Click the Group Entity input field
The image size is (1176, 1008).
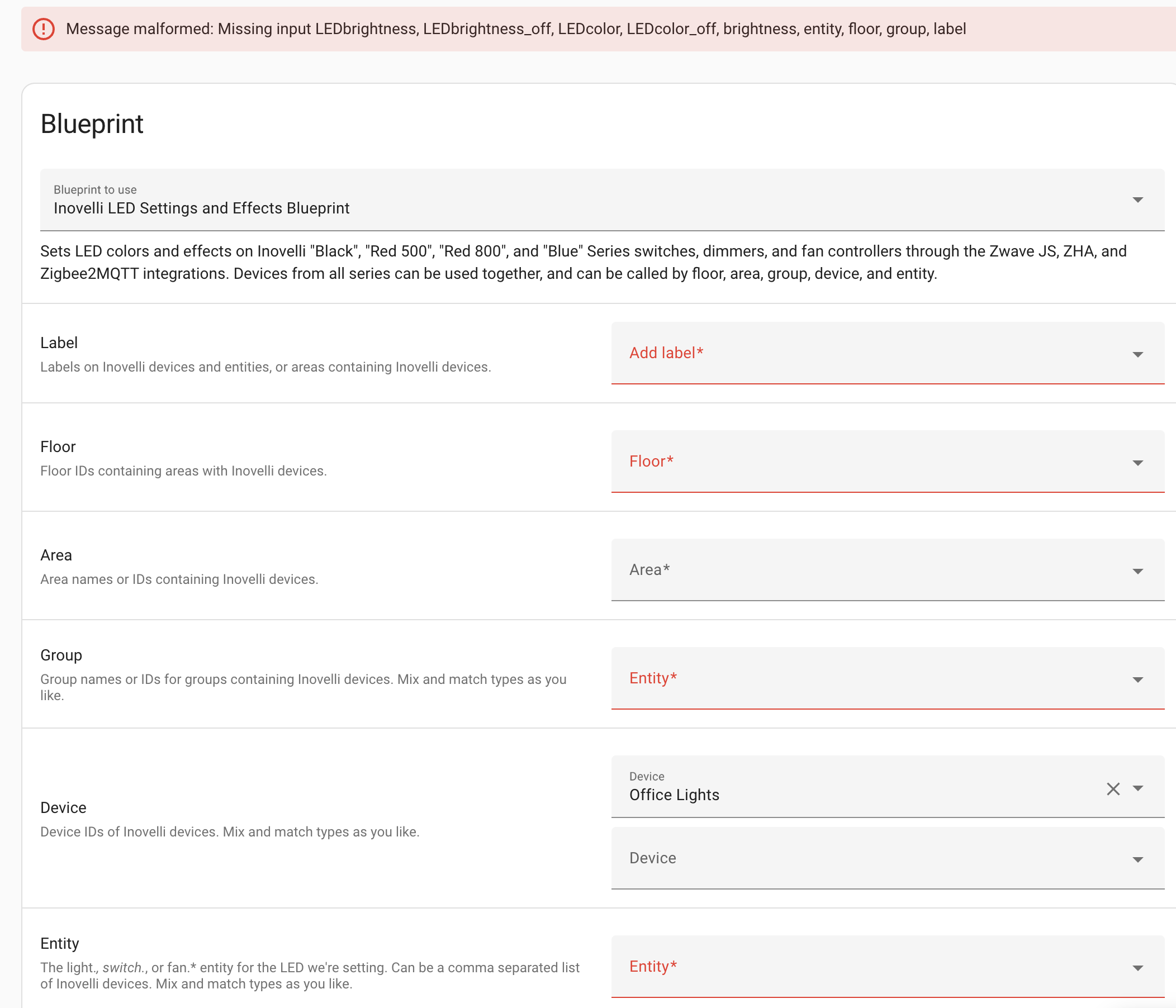(x=851, y=678)
